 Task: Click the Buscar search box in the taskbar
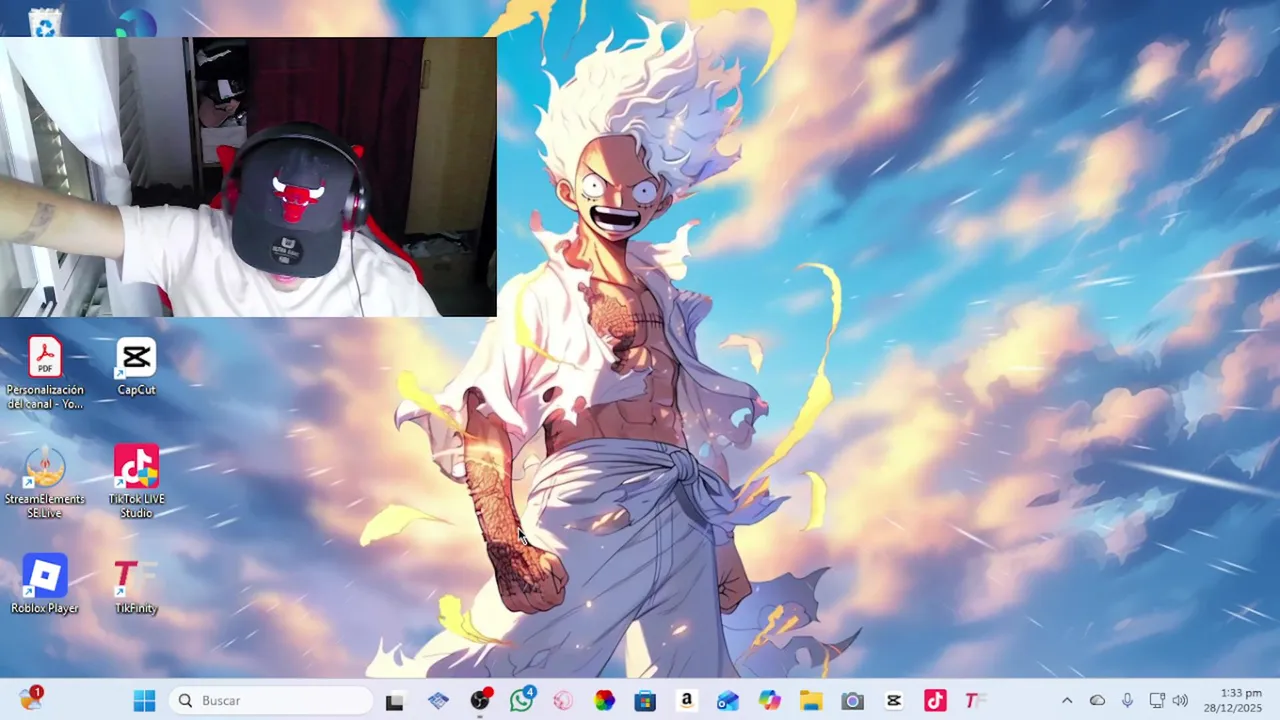pos(271,701)
